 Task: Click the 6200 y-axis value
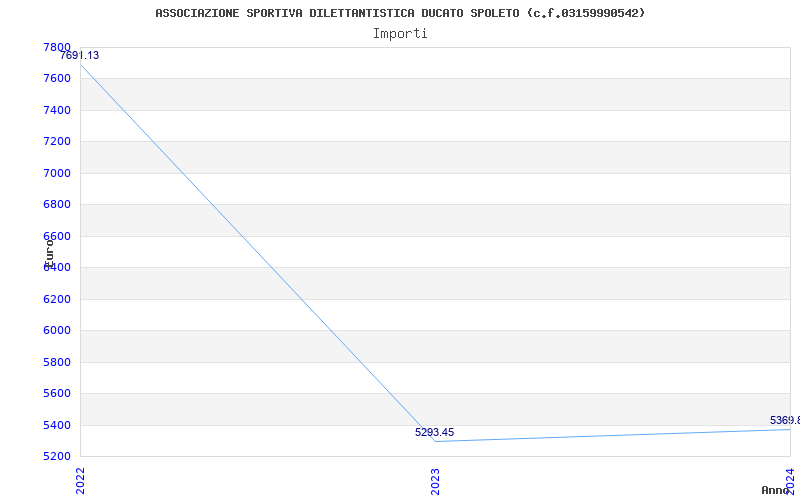pyautogui.click(x=57, y=299)
